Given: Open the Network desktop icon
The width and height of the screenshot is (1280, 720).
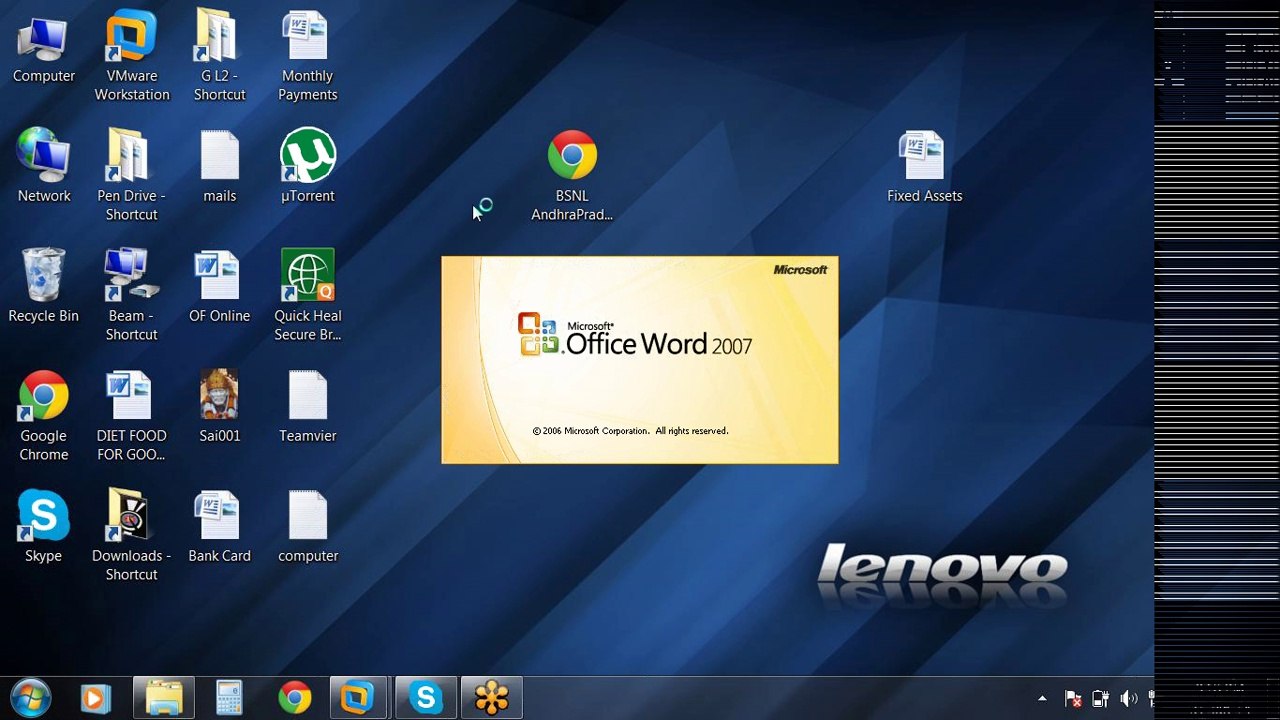Looking at the screenshot, I should 43,167.
